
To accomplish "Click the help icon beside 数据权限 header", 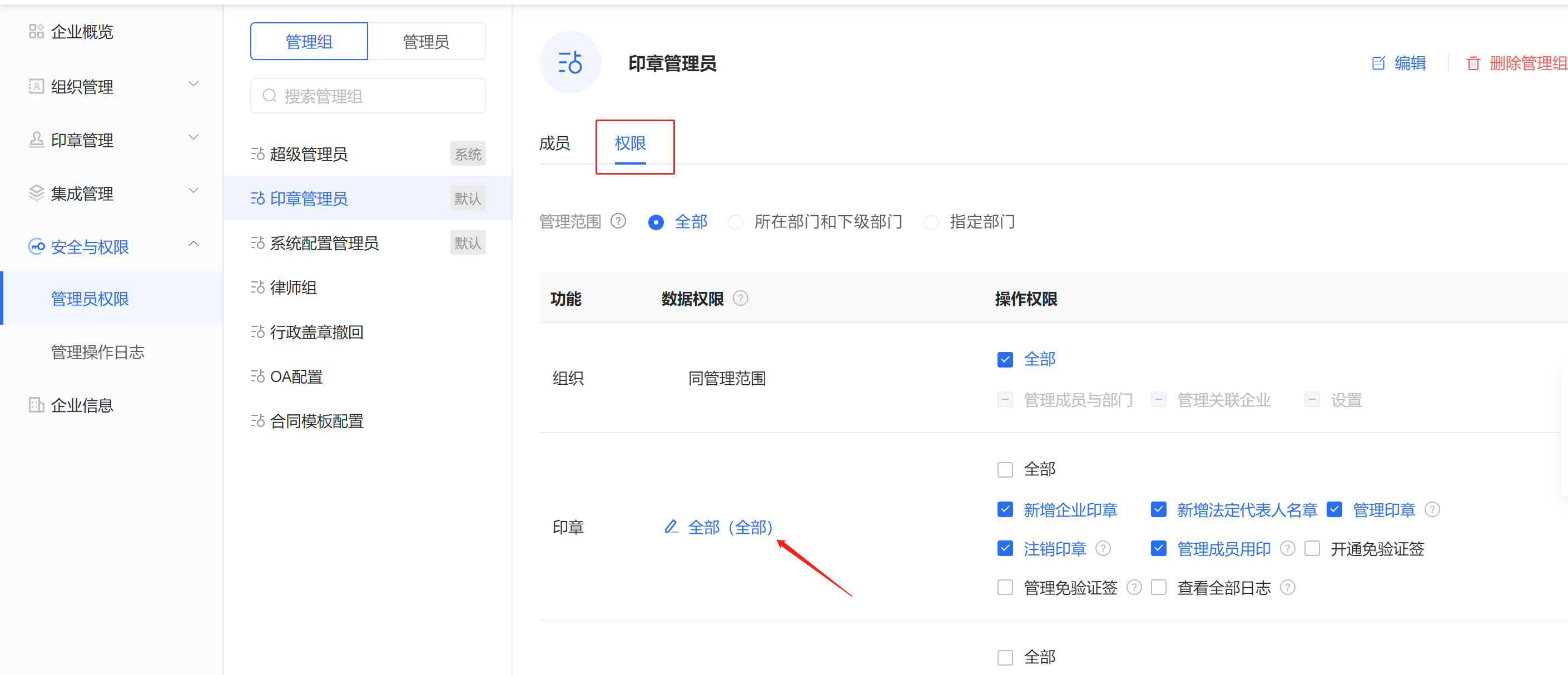I will (740, 298).
